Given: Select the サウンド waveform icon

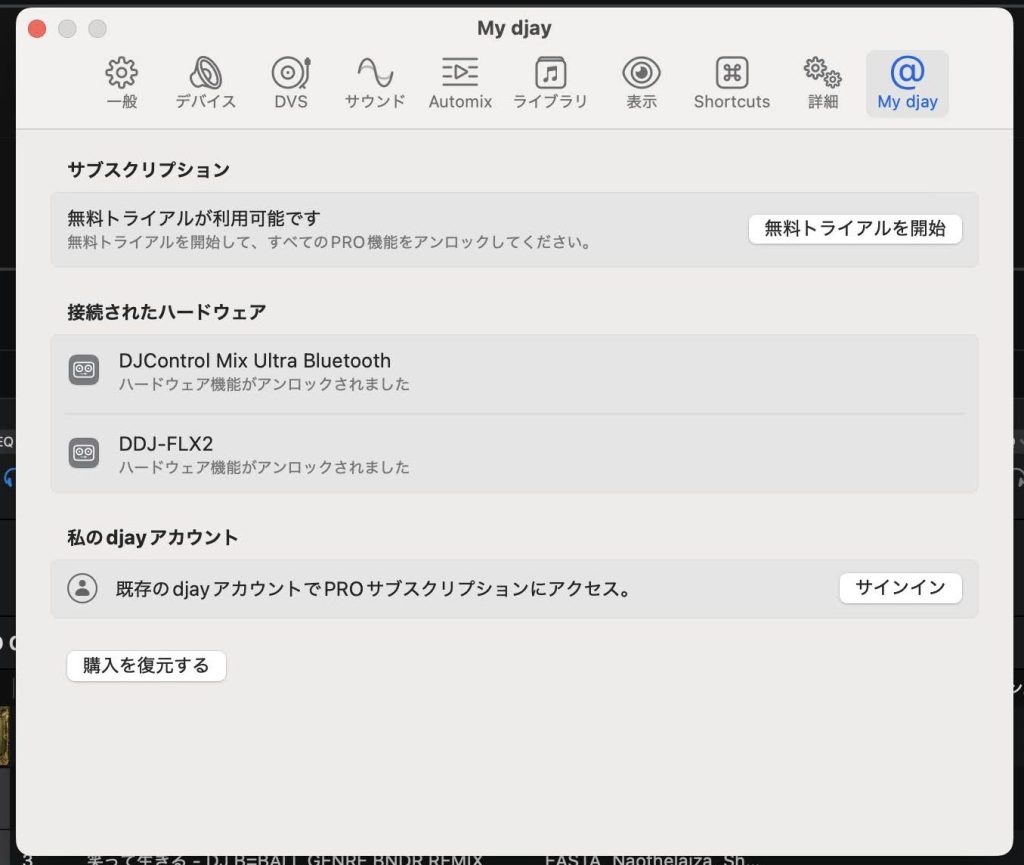Looking at the screenshot, I should point(375,73).
